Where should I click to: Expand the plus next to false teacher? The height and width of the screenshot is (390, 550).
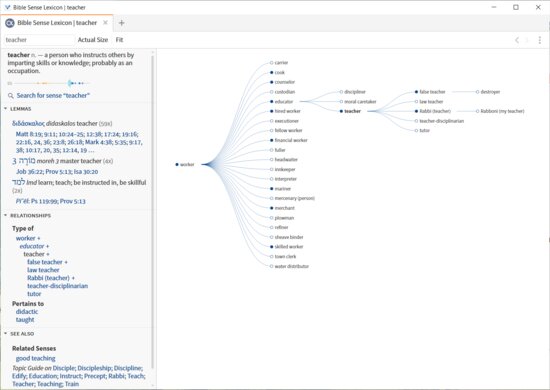(66, 262)
